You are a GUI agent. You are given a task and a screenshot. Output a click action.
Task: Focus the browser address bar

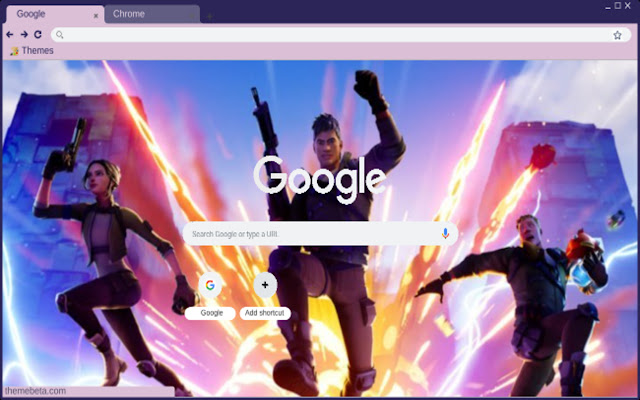point(341,35)
